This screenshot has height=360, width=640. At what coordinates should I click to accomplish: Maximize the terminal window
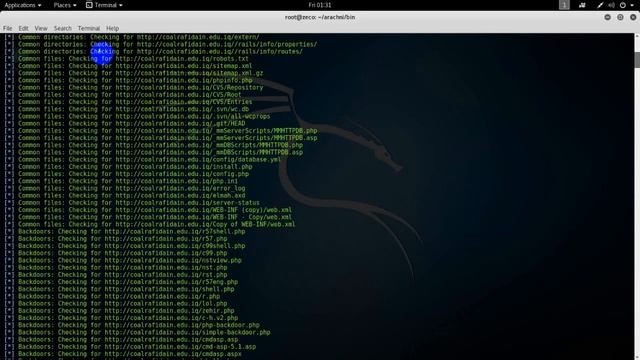620,17
